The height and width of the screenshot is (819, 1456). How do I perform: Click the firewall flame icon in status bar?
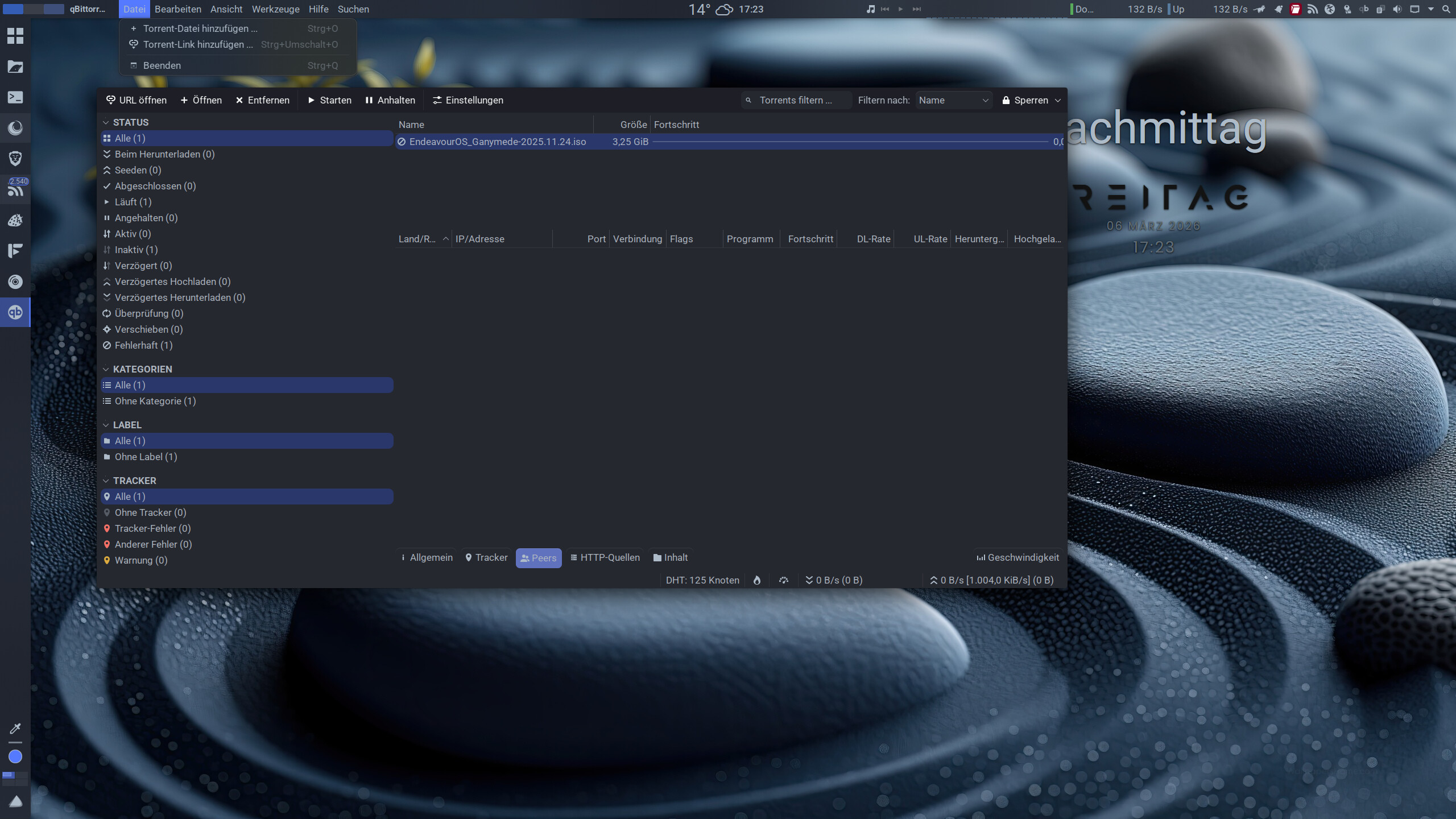pos(757,580)
